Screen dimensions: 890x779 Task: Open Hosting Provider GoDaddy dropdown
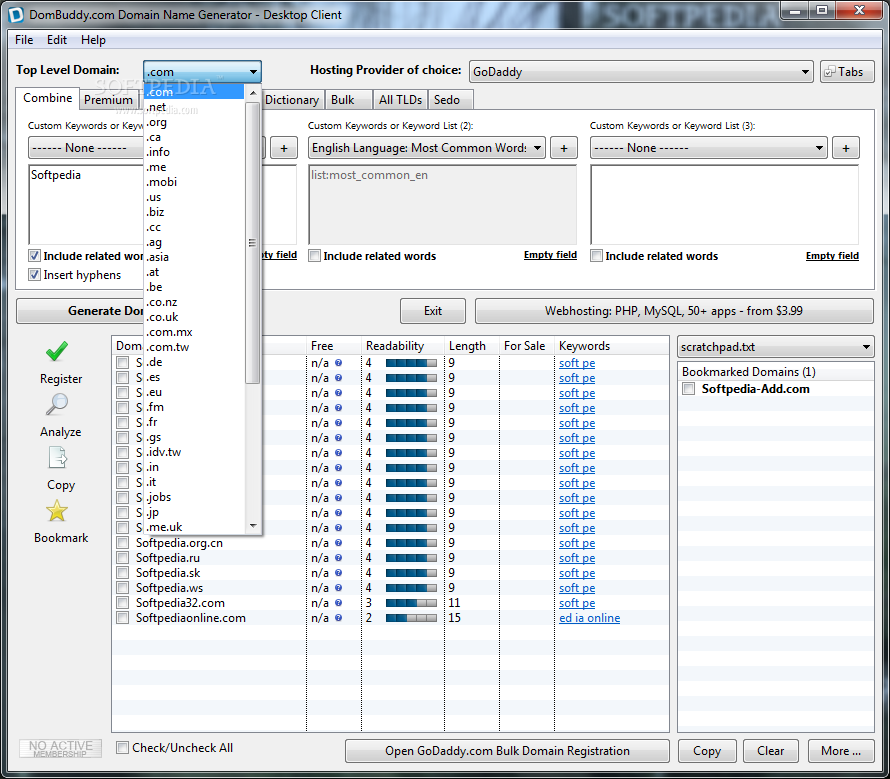(641, 72)
